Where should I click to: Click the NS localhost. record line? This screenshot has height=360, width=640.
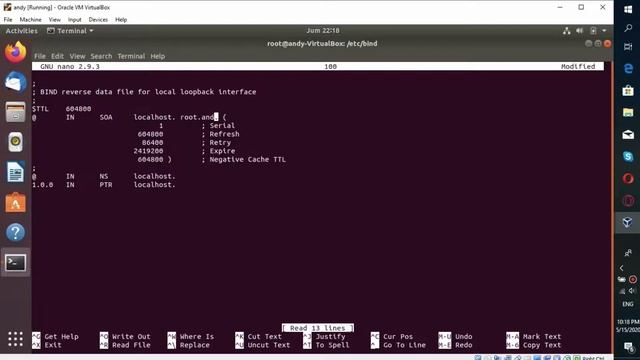(x=104, y=176)
